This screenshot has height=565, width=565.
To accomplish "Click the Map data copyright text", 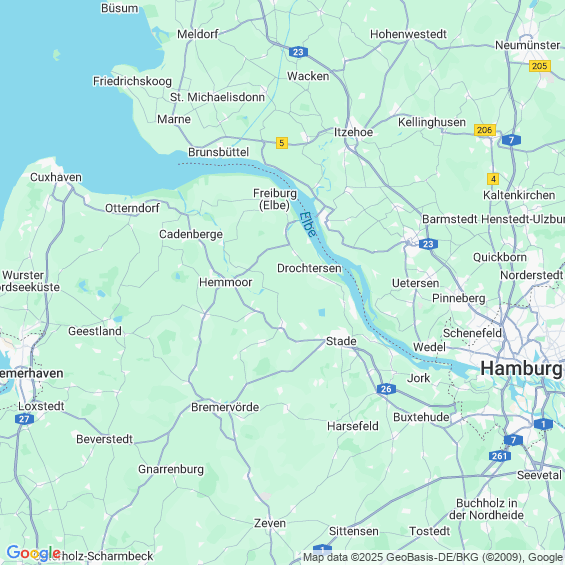I will point(433,557).
